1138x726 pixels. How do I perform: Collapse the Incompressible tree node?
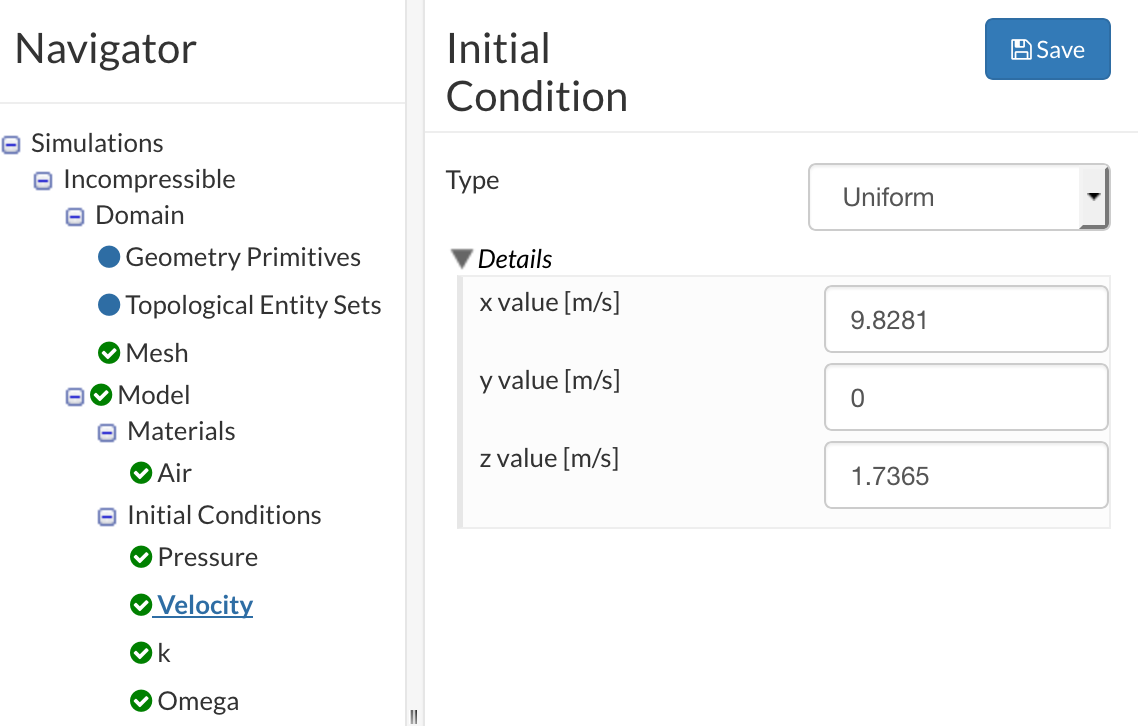pos(43,180)
